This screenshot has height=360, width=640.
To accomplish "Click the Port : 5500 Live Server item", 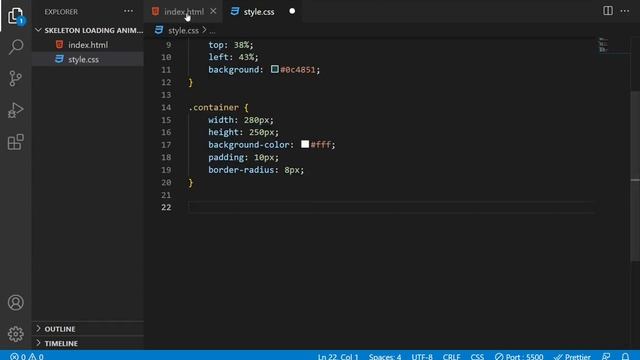I will coord(519,356).
